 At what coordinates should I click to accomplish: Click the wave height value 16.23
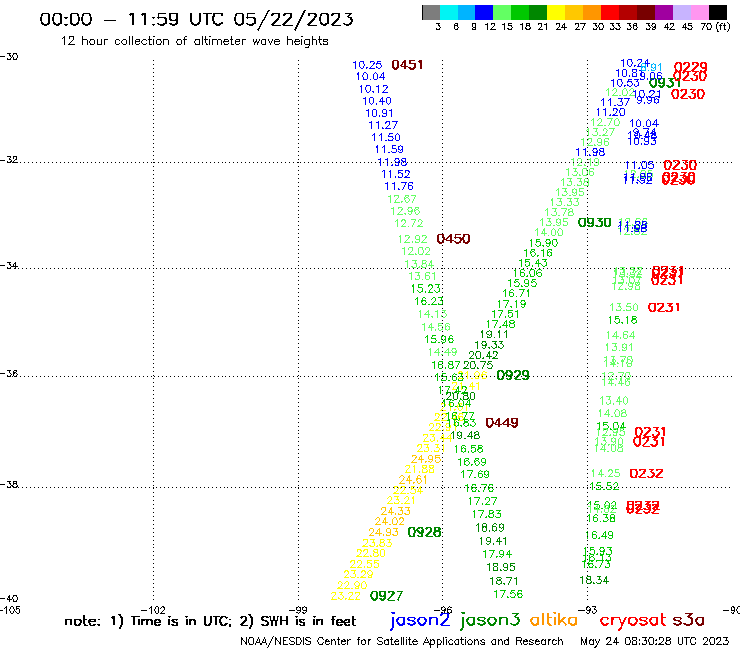pyautogui.click(x=429, y=301)
